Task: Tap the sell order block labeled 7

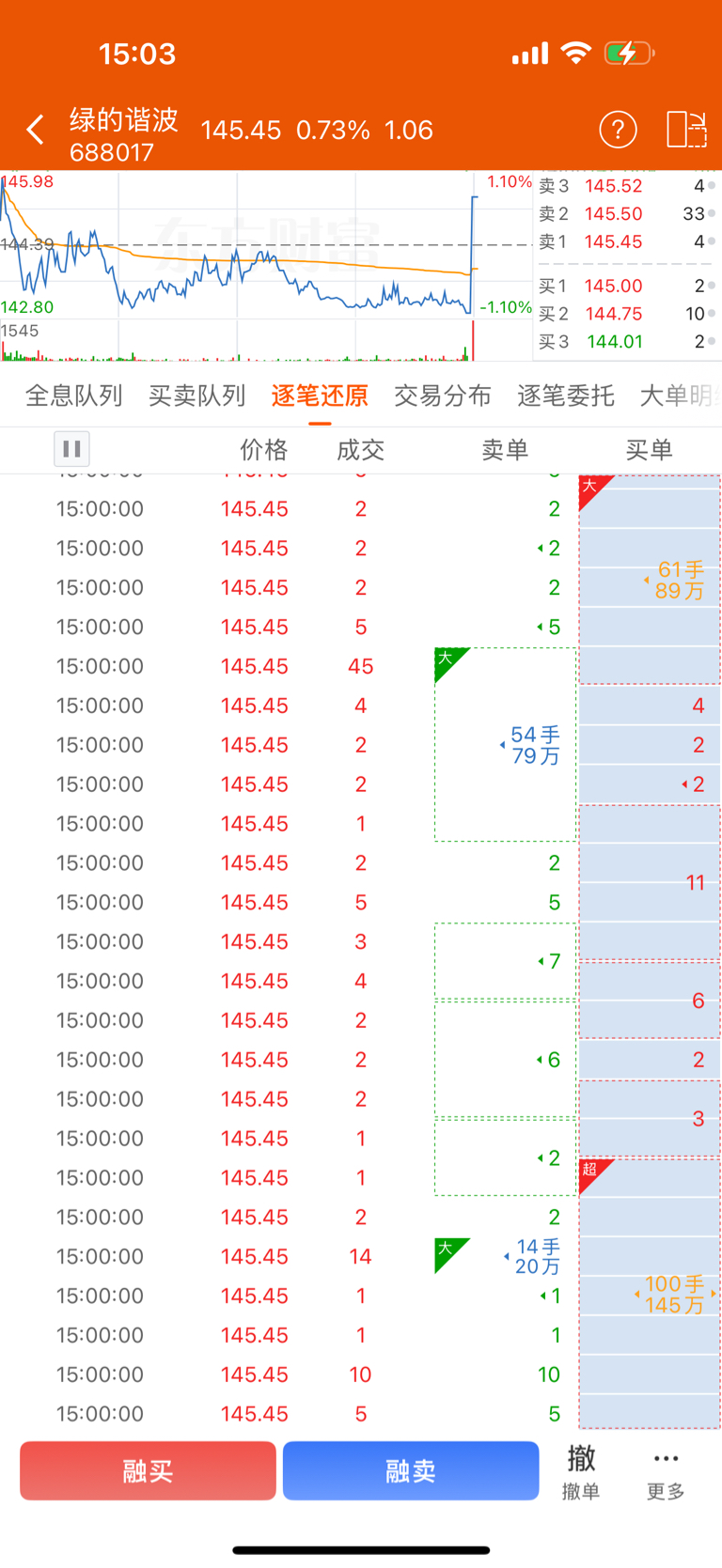Action: point(506,961)
